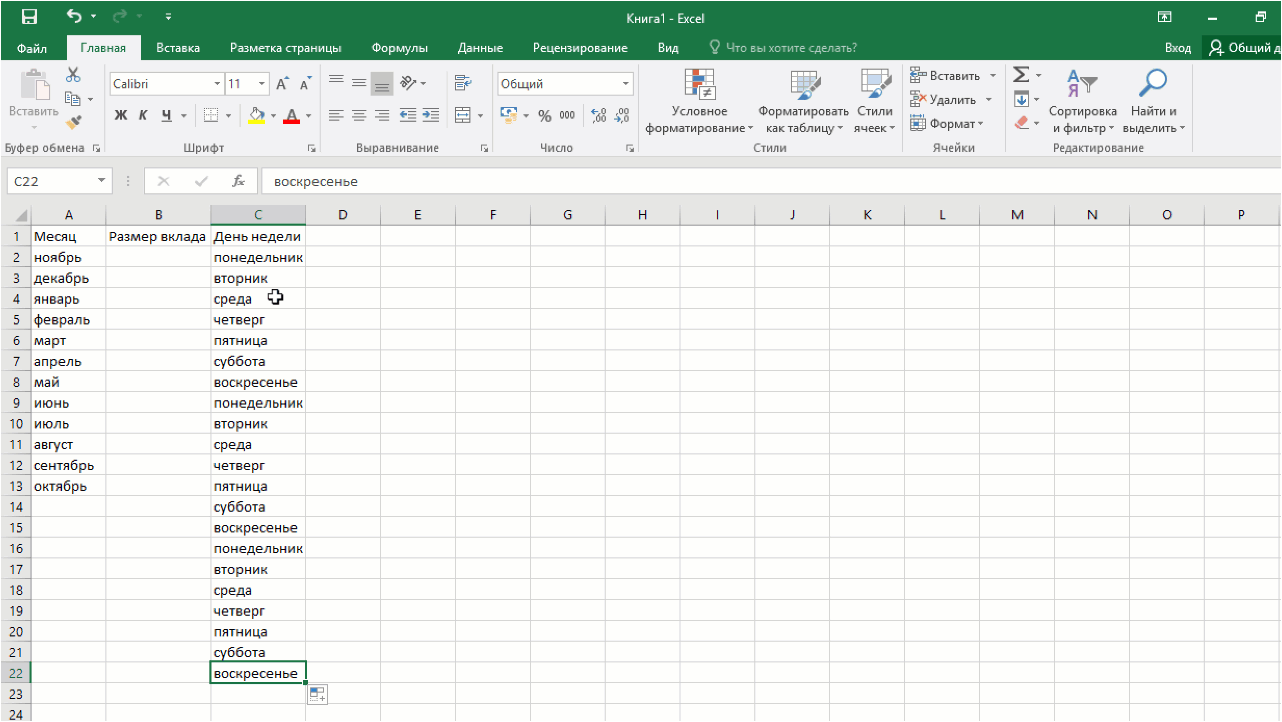Click the Вход sign-in link
Image resolution: width=1282 pixels, height=722 pixels.
pyautogui.click(x=1178, y=48)
